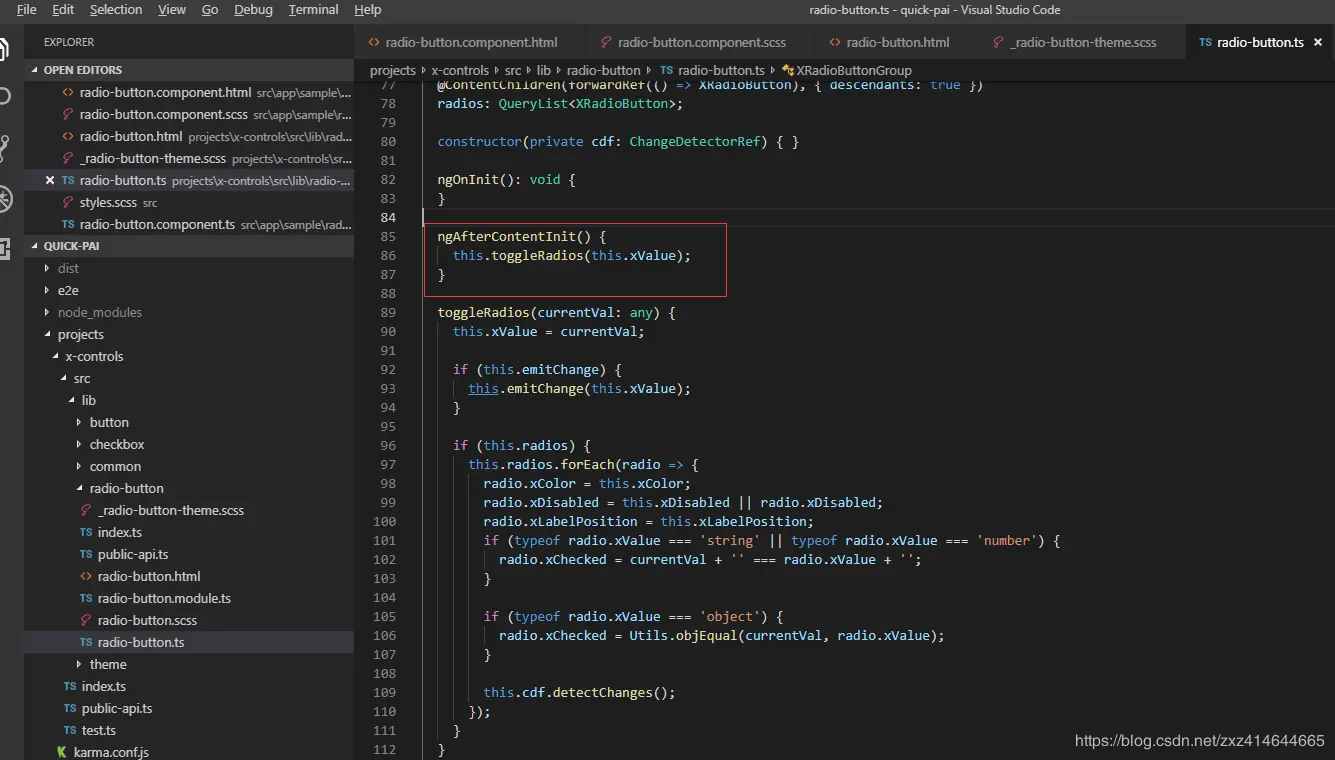Open the Source Control view
The width and height of the screenshot is (1335, 760).
point(5,148)
